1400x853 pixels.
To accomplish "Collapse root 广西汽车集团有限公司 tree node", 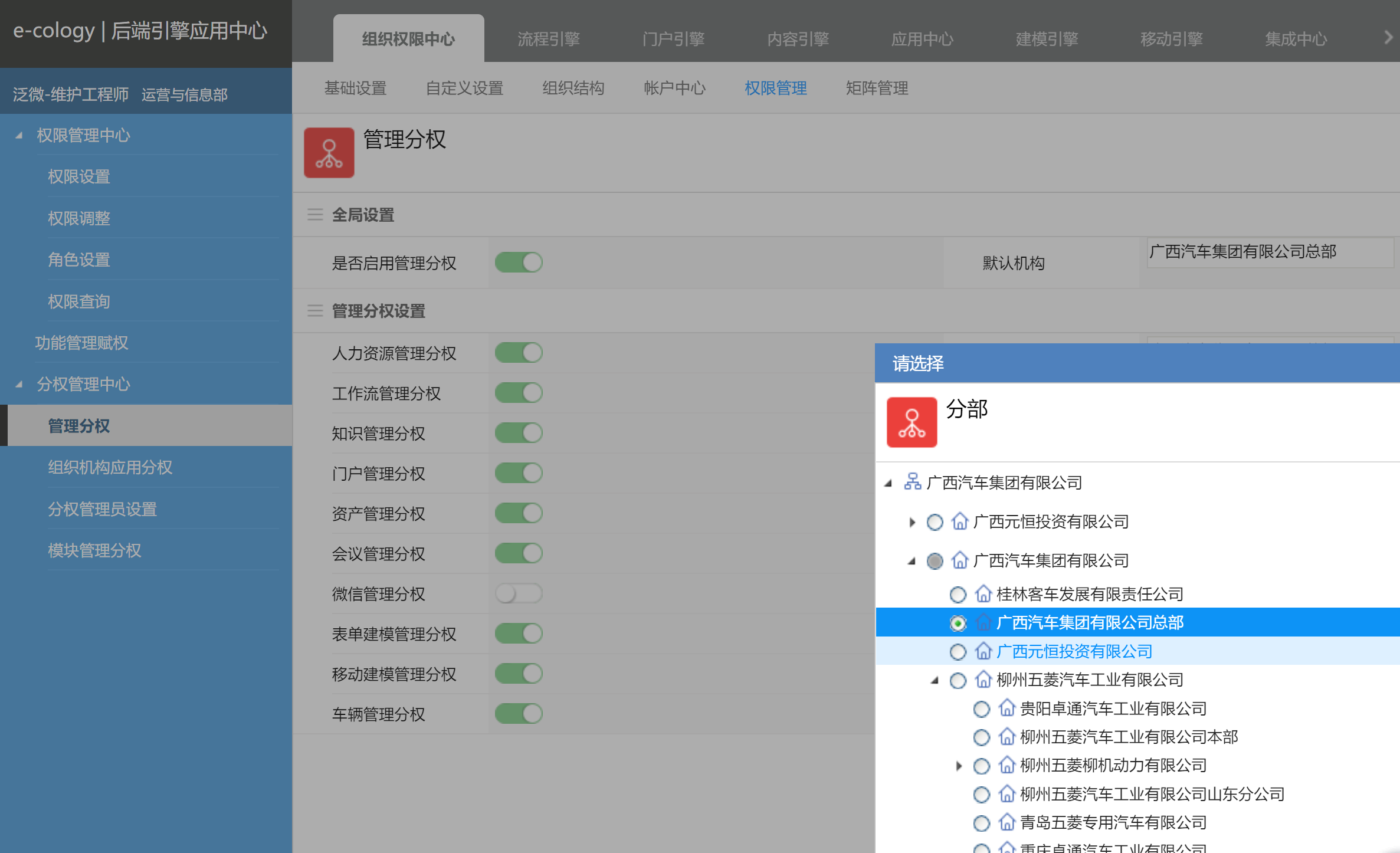I will [x=888, y=483].
